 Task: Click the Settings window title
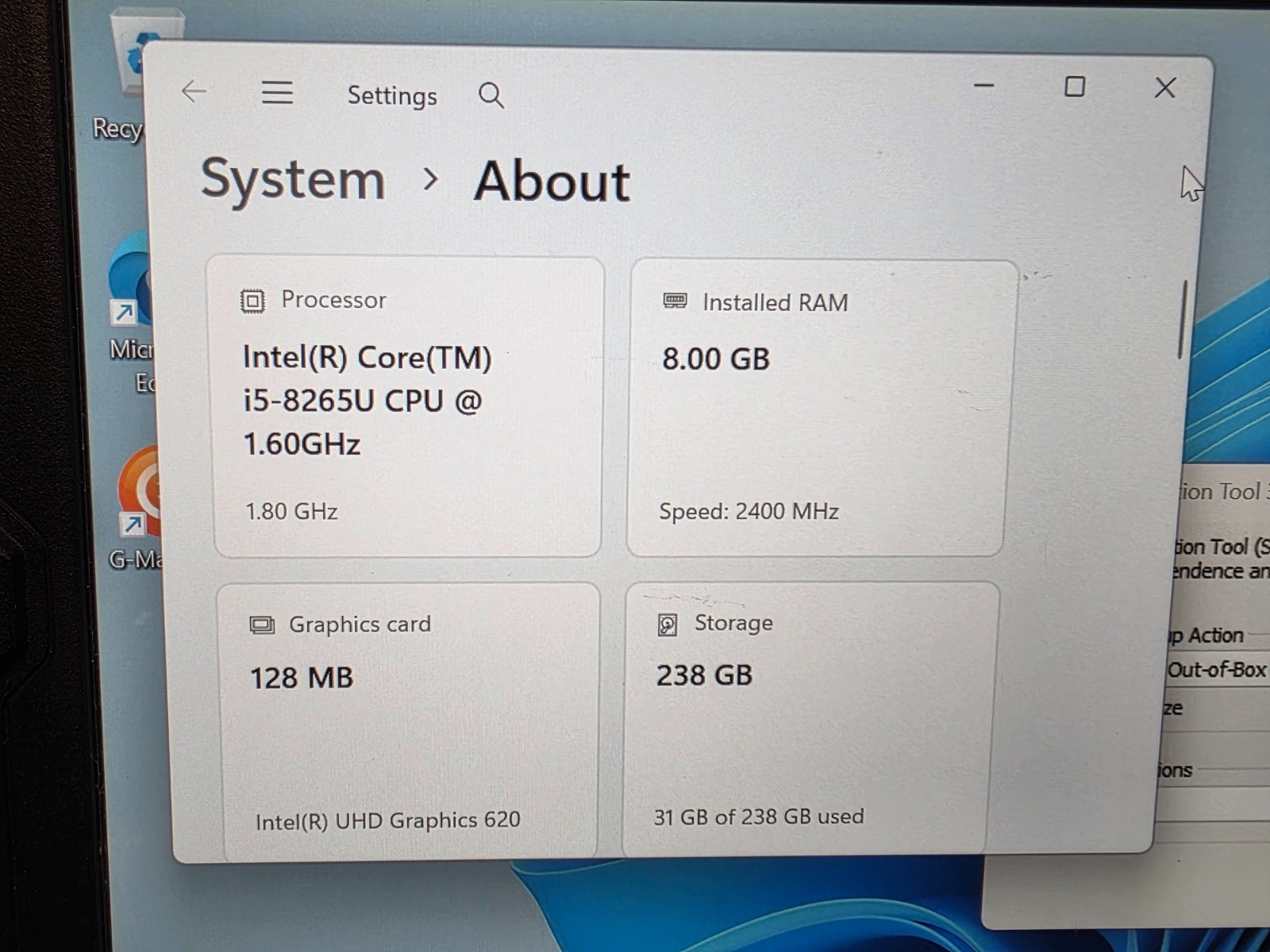point(392,96)
